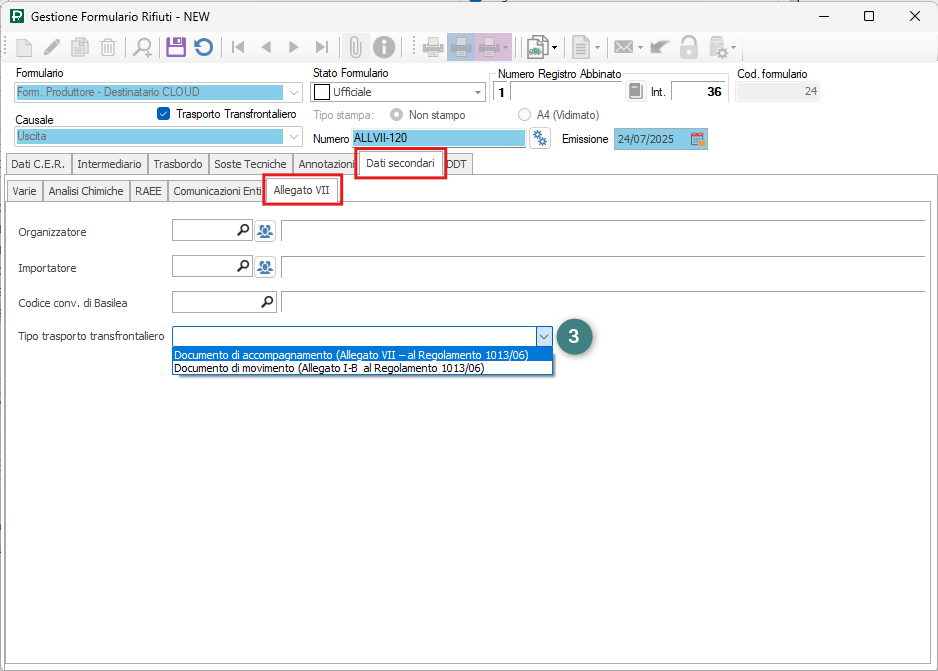The width and height of the screenshot is (938, 671).
Task: Collapse the Tipo trasporto transfrontaliero dropdown arrow
Action: 544,336
